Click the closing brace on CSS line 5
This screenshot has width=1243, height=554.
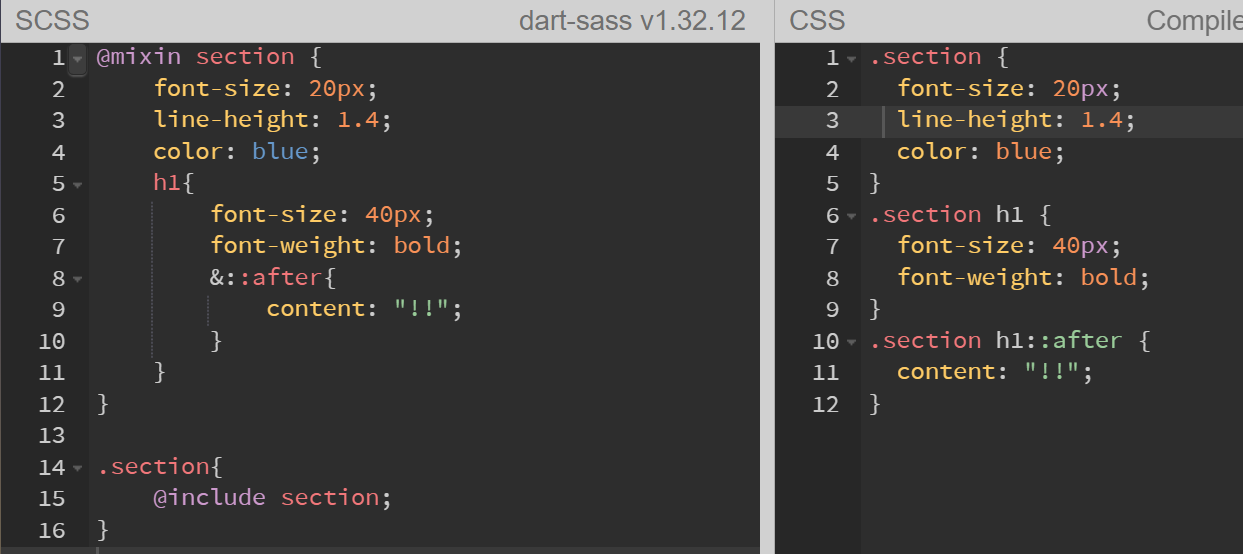pyautogui.click(x=876, y=183)
